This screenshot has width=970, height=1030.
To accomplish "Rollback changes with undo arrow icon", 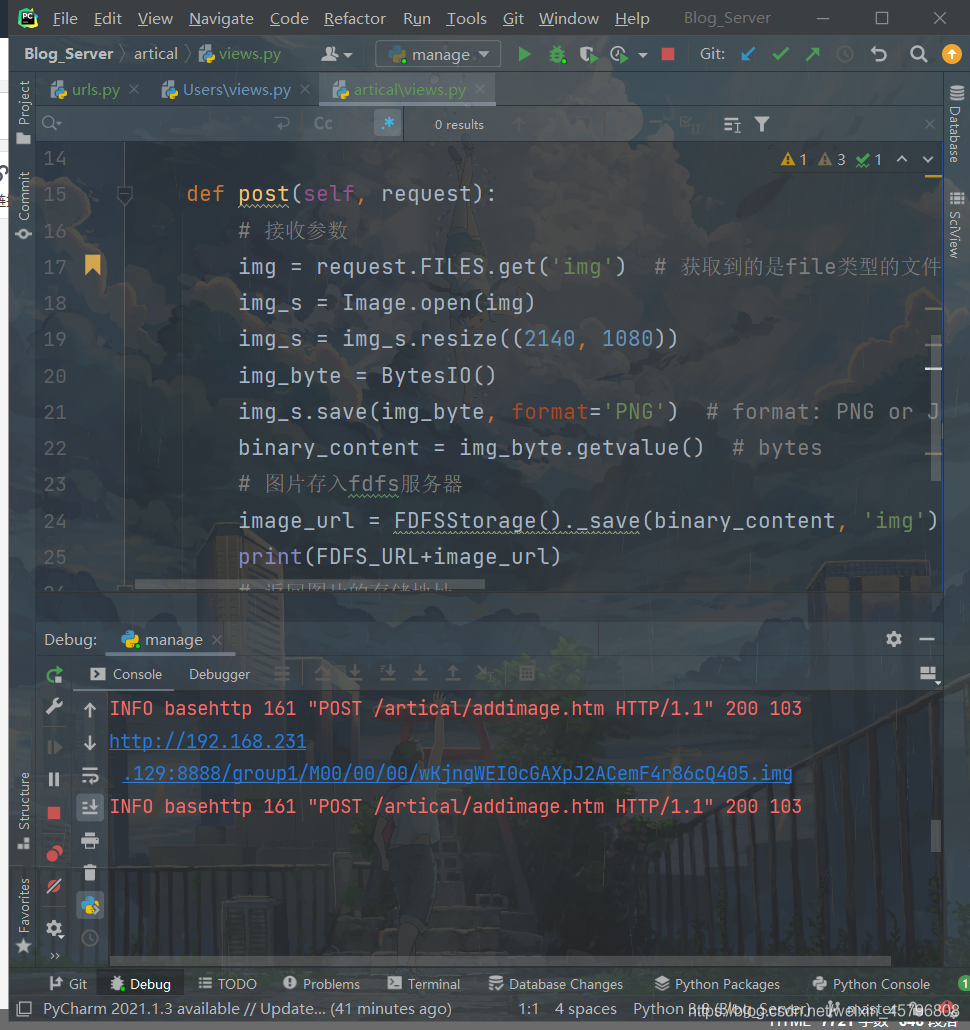I will tap(879, 54).
